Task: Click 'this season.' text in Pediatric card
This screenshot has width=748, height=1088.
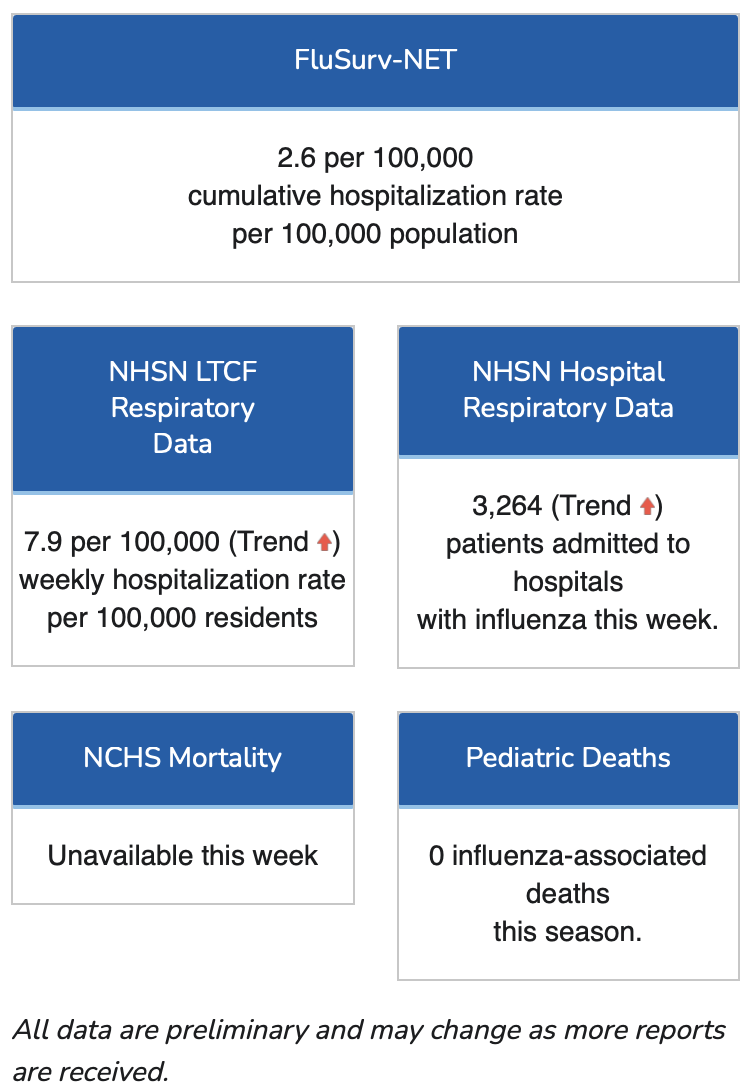Action: tap(568, 932)
